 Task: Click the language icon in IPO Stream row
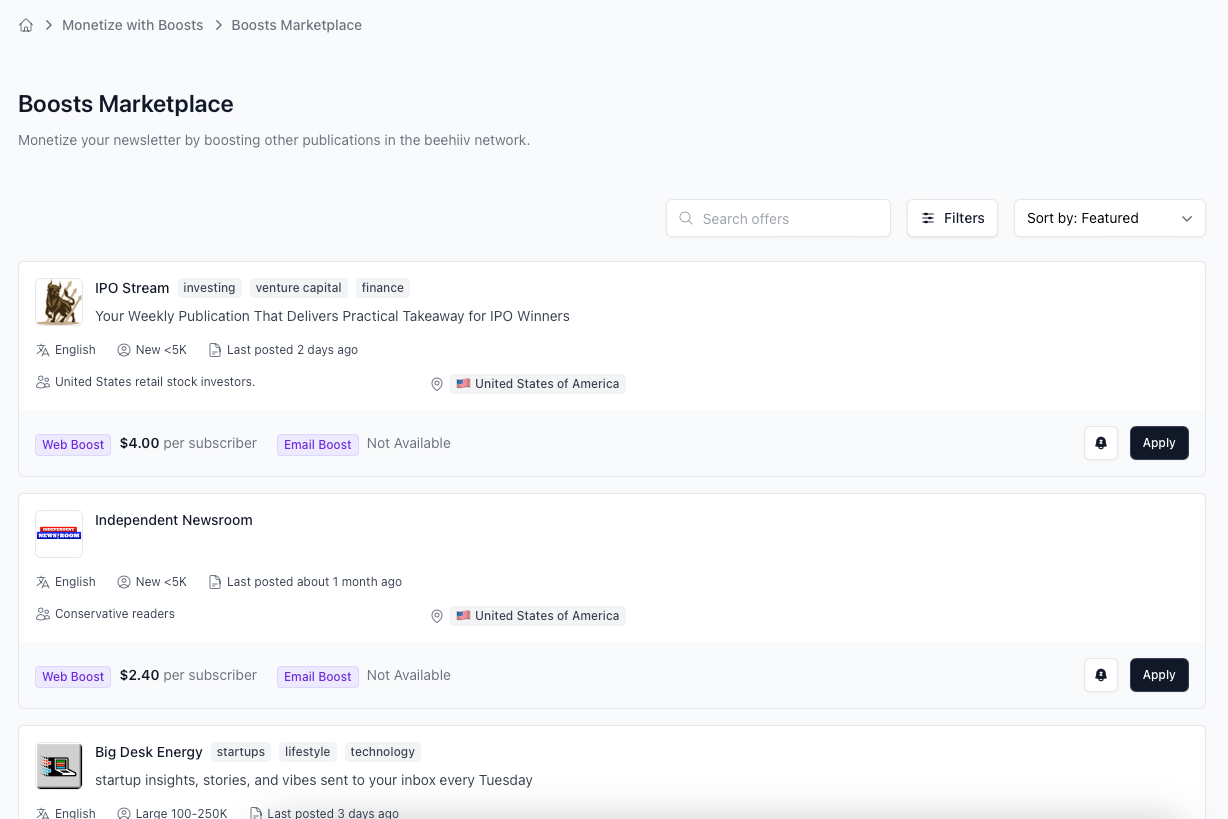click(x=43, y=350)
